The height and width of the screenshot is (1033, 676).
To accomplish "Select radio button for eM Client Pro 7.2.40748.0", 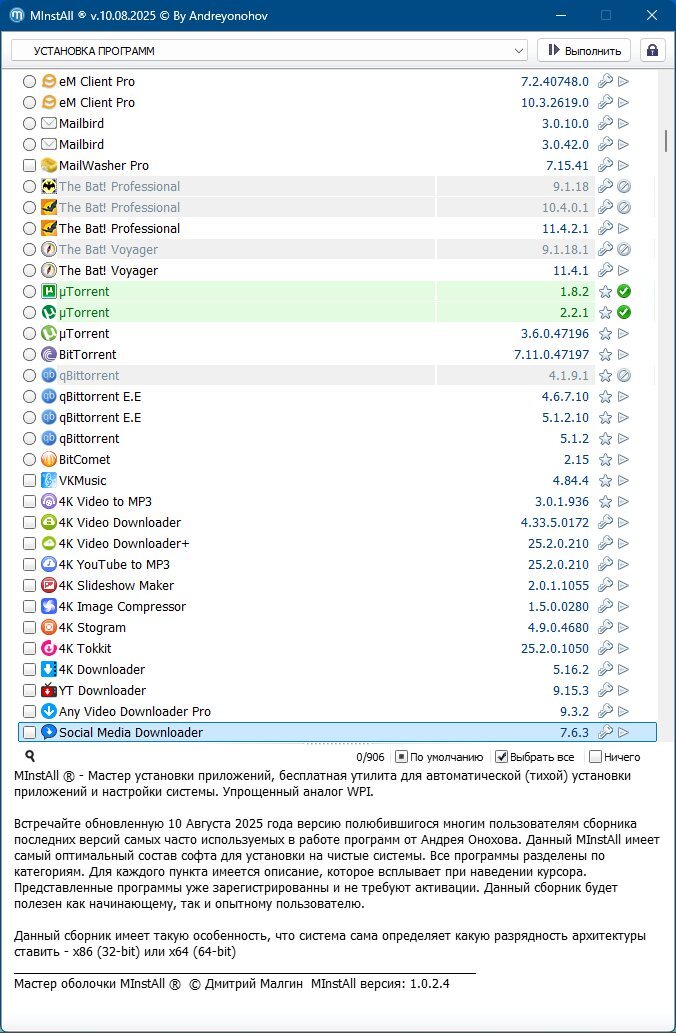I will (29, 82).
